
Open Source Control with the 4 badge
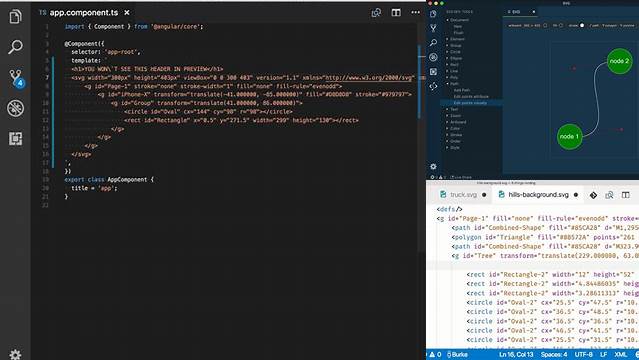coord(16,78)
